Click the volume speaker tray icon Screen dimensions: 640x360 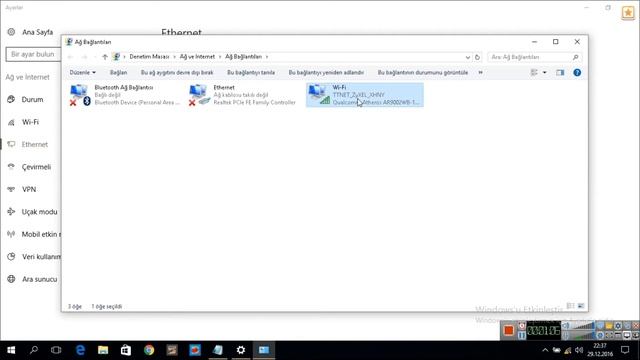(x=579, y=350)
